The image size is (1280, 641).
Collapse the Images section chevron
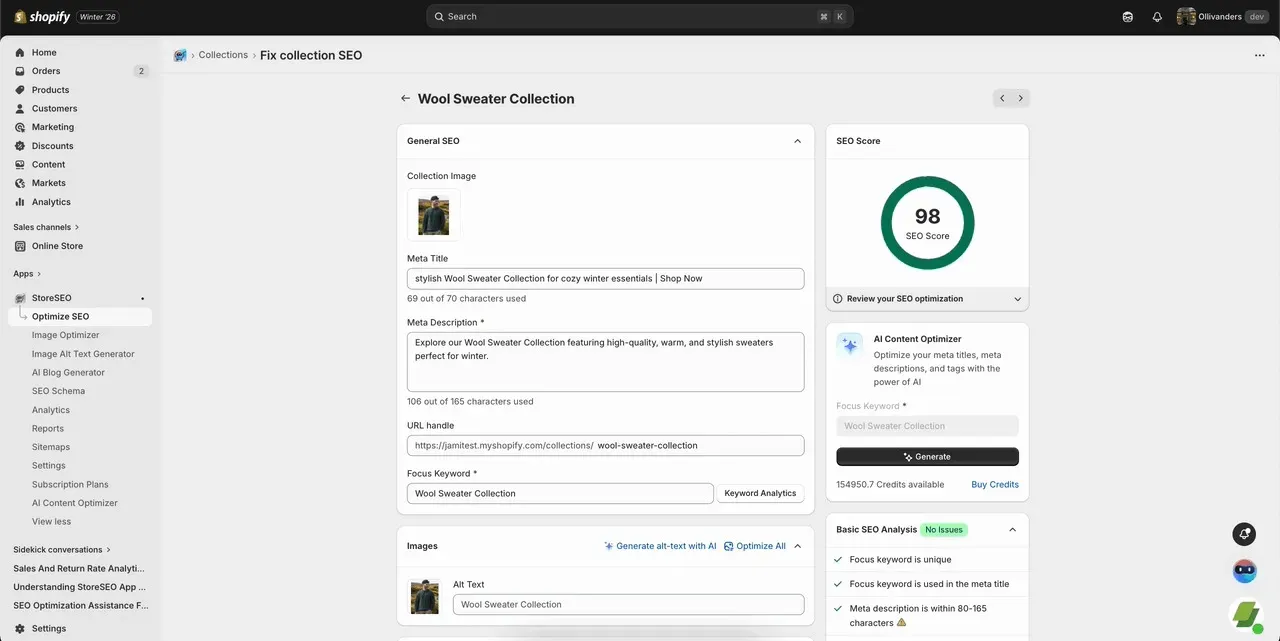797,546
